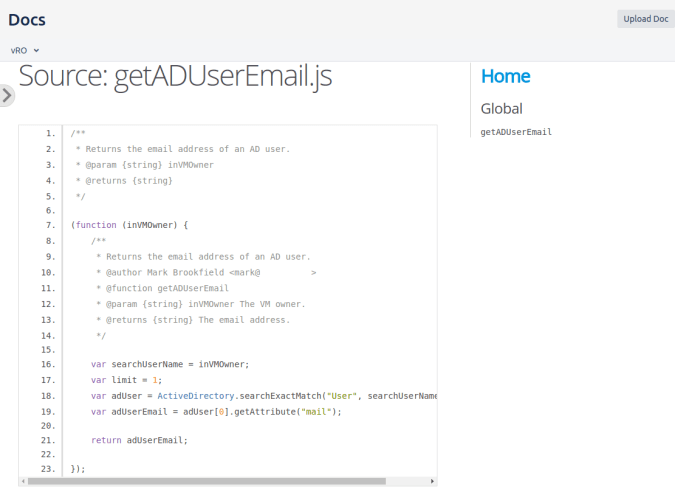Open getADUserEmail in the Global list
675x487 pixels.
coord(516,132)
